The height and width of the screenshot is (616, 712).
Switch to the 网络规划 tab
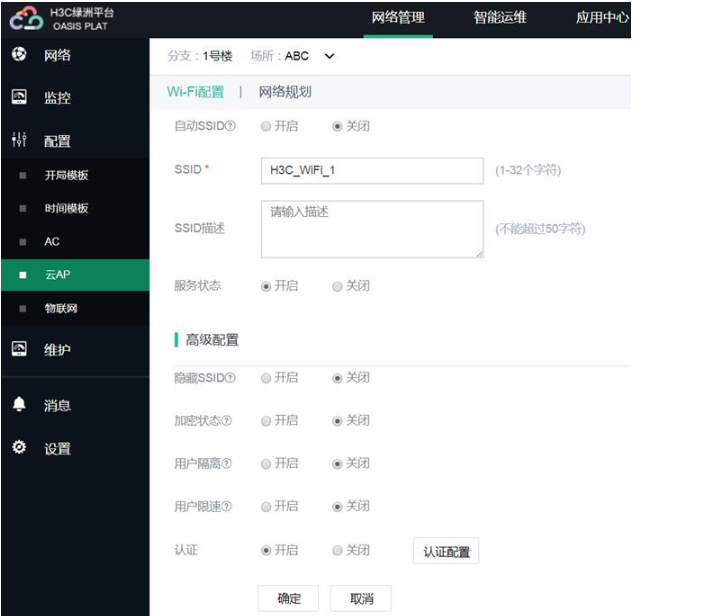[285, 92]
